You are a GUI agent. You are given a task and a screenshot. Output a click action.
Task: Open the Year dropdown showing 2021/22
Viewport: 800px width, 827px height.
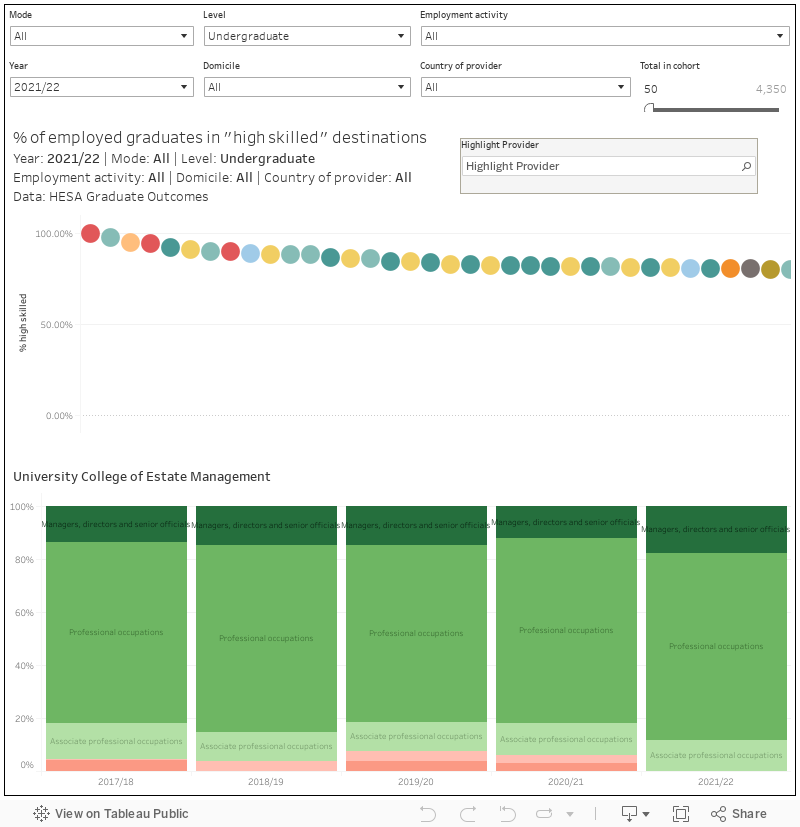(101, 87)
